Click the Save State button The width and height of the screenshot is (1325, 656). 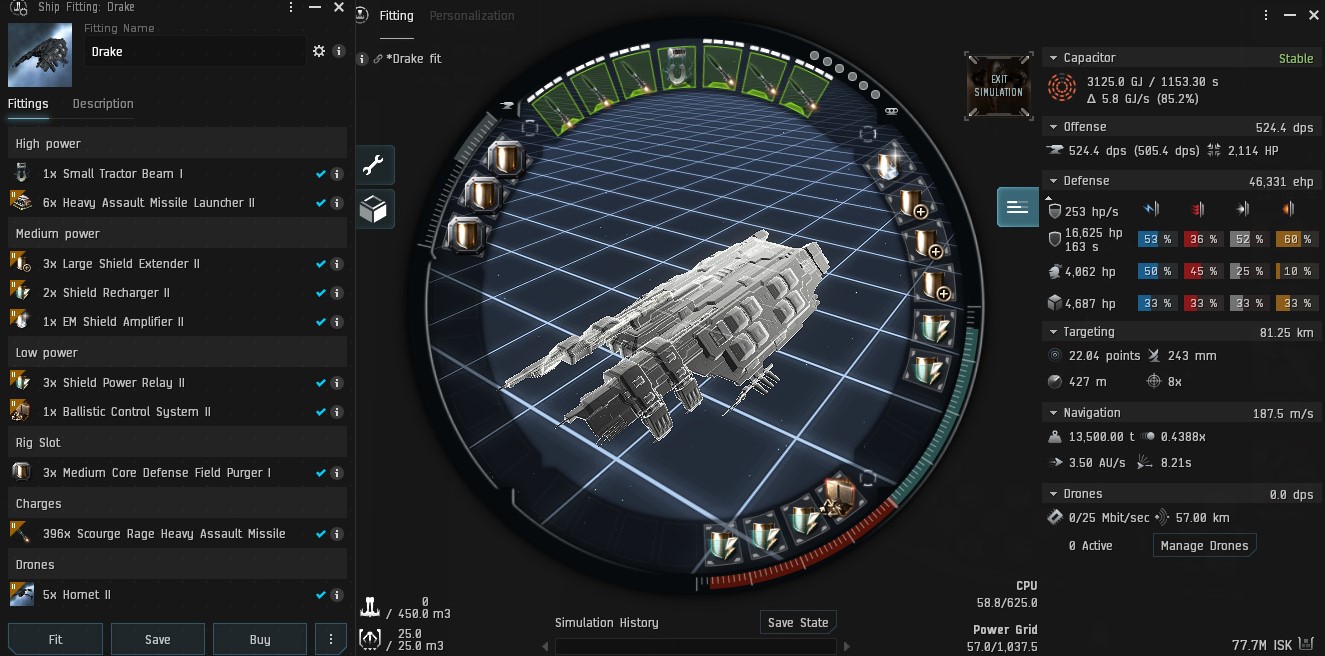(798, 622)
